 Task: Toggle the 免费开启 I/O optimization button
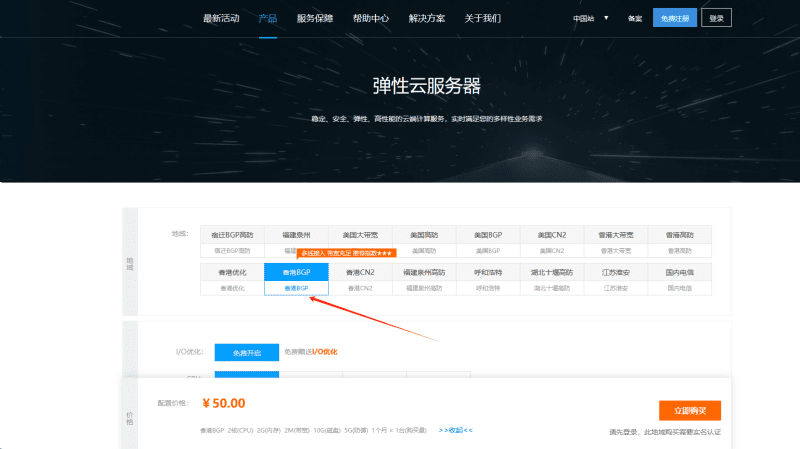[246, 353]
